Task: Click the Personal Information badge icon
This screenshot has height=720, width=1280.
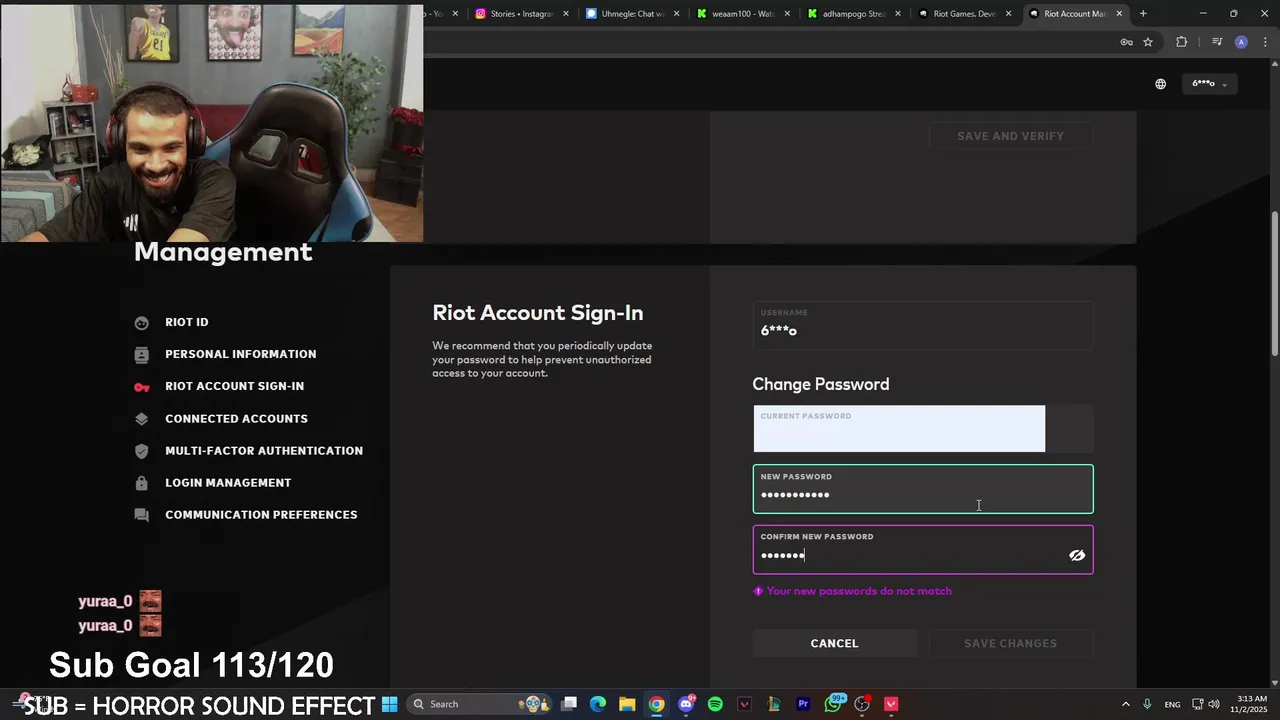Action: 142,355
